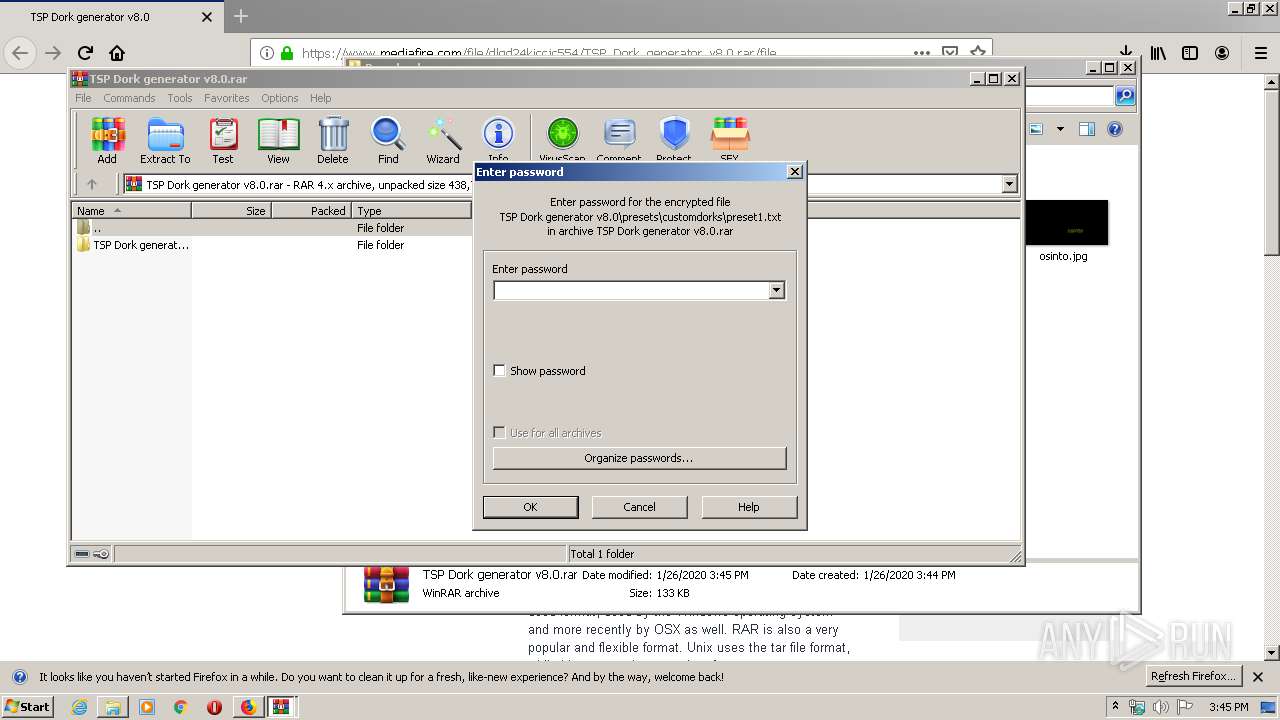Open the Enter password dropdown arrow
Viewport: 1280px width, 720px height.
(x=776, y=290)
